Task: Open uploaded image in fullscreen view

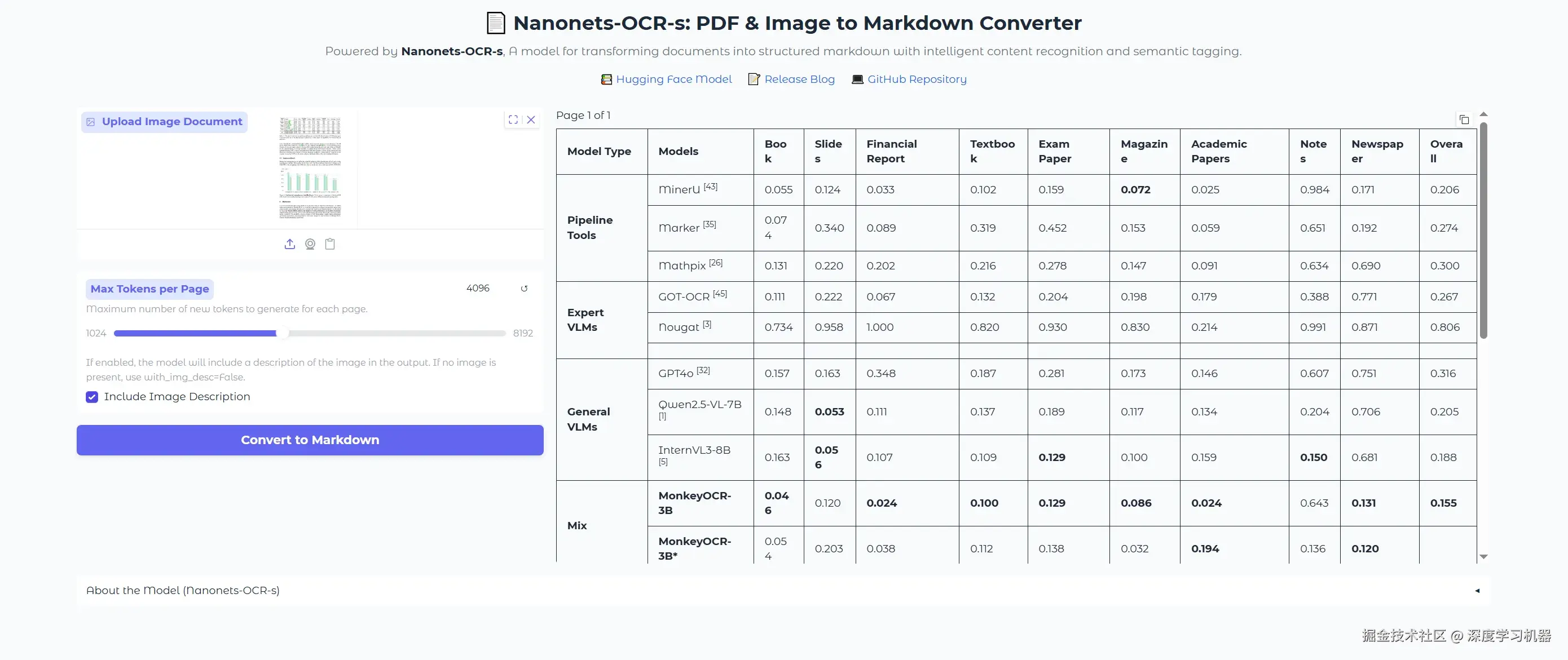Action: click(x=513, y=120)
